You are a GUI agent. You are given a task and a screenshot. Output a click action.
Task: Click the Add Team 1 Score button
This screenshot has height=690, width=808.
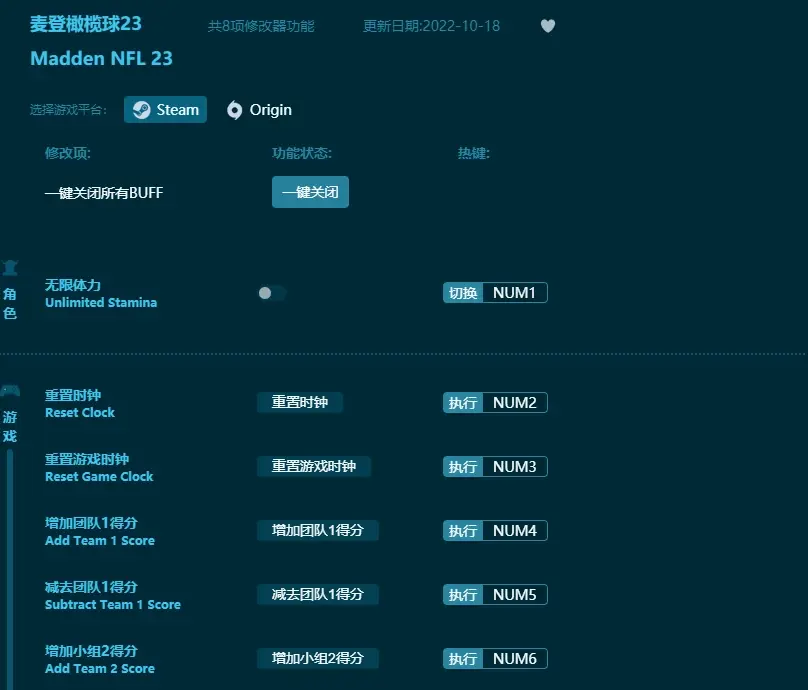click(316, 530)
